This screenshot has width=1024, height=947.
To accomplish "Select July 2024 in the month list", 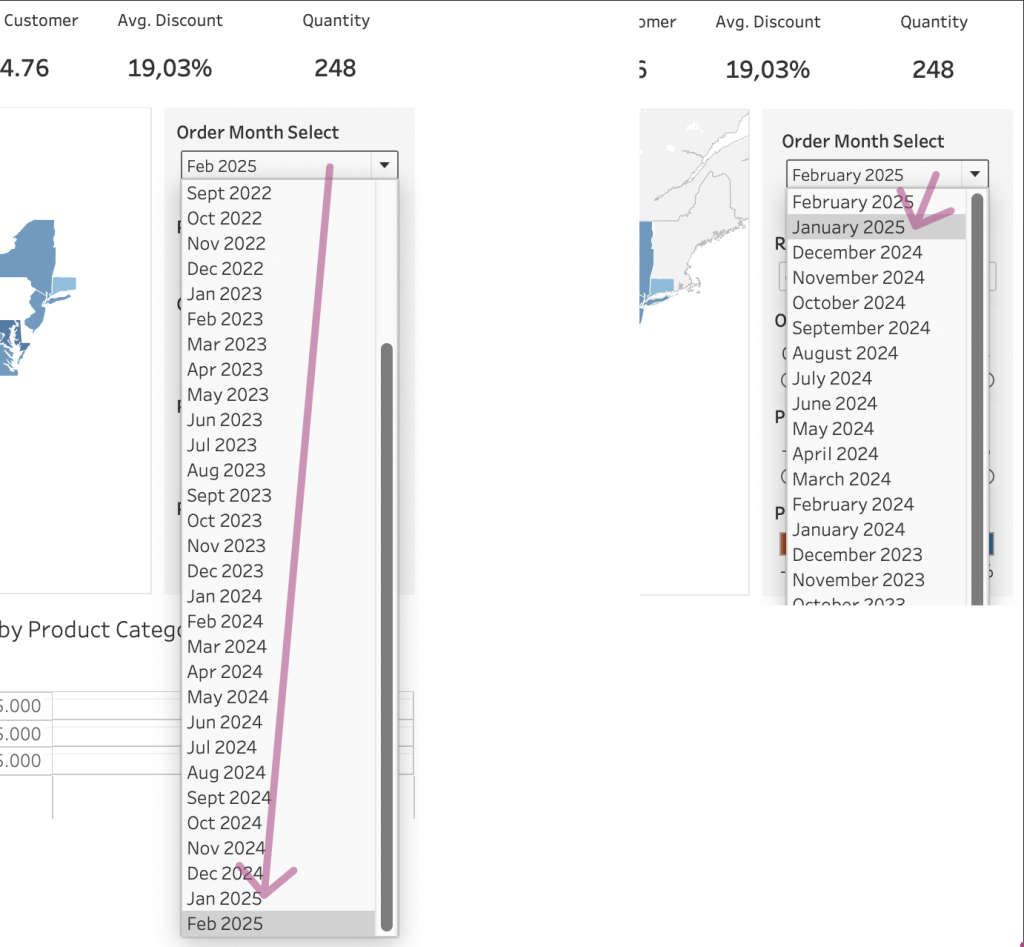I will click(x=832, y=378).
